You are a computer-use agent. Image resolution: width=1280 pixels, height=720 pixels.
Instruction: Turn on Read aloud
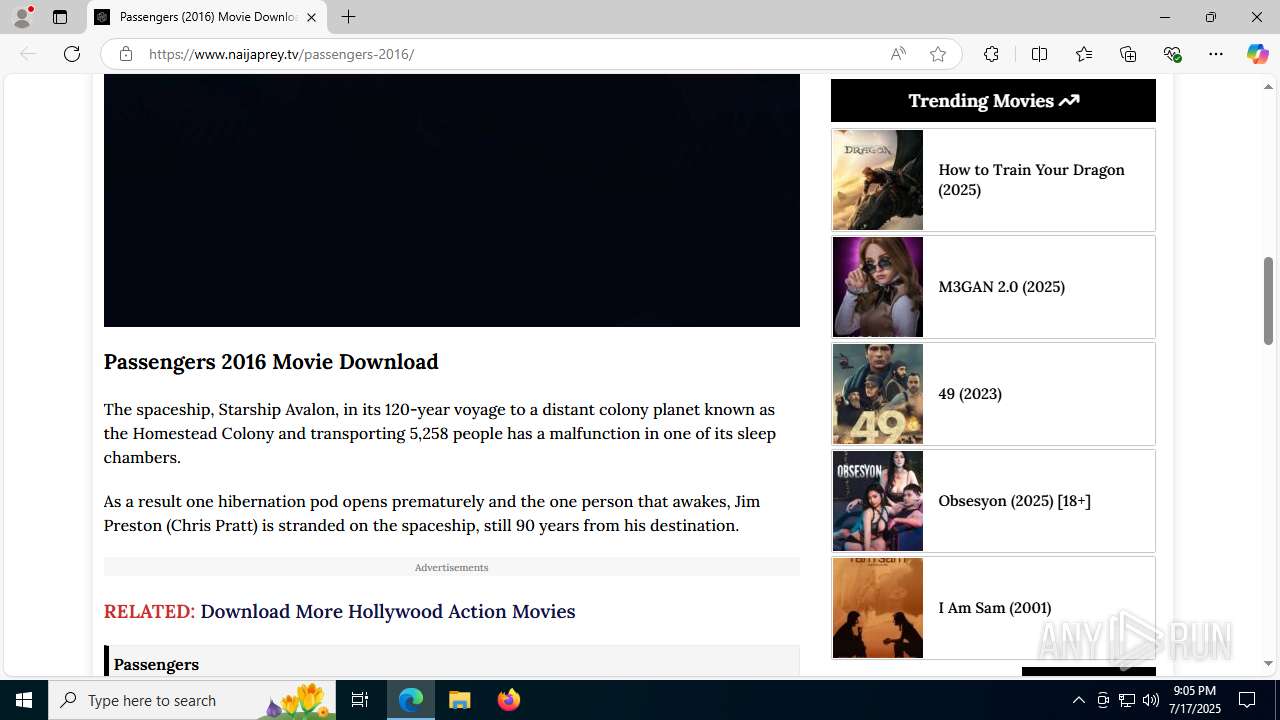[898, 54]
